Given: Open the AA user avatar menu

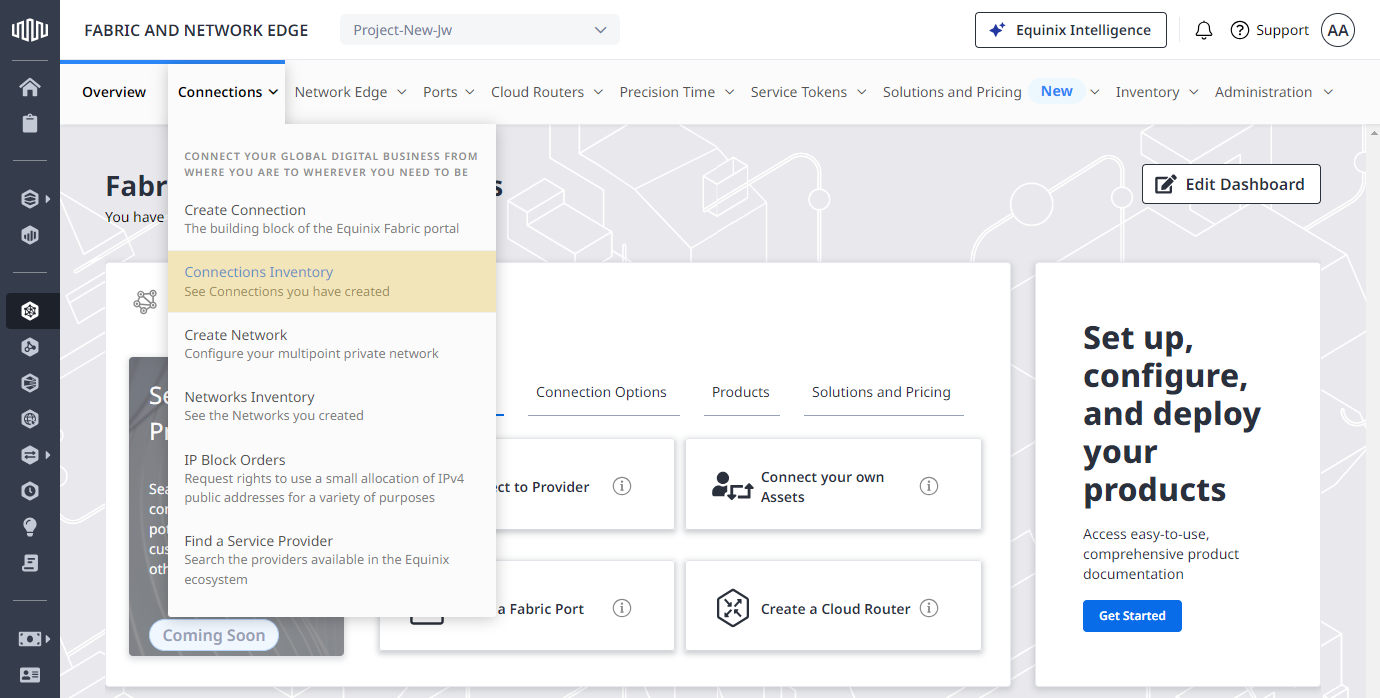Looking at the screenshot, I should pyautogui.click(x=1338, y=30).
